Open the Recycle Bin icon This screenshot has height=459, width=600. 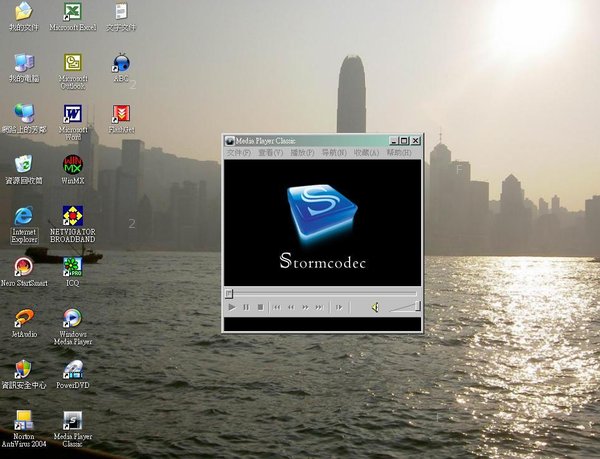point(24,170)
